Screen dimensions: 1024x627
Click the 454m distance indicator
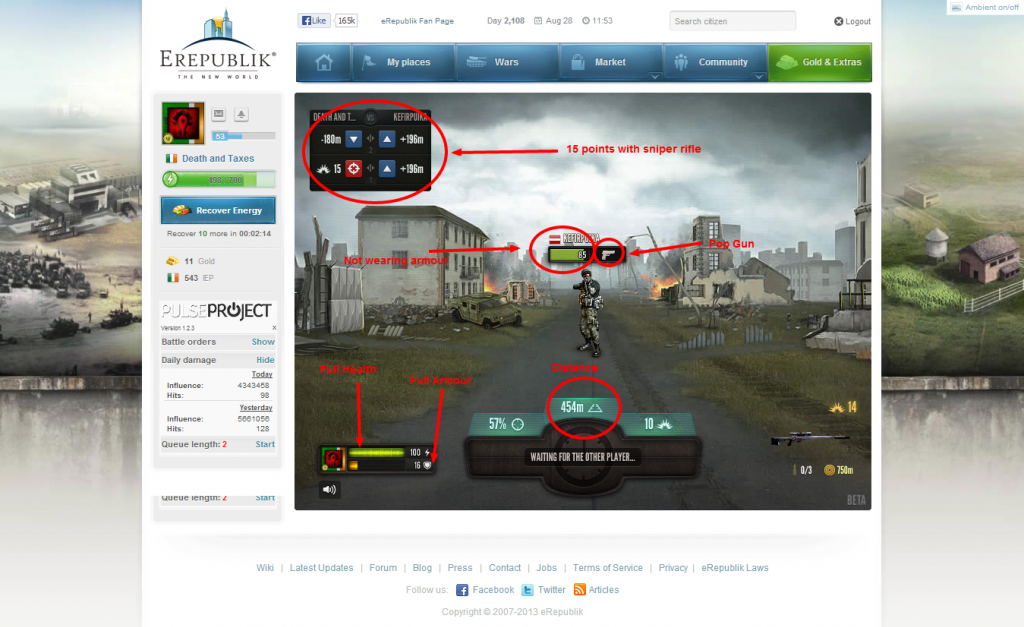coord(581,408)
